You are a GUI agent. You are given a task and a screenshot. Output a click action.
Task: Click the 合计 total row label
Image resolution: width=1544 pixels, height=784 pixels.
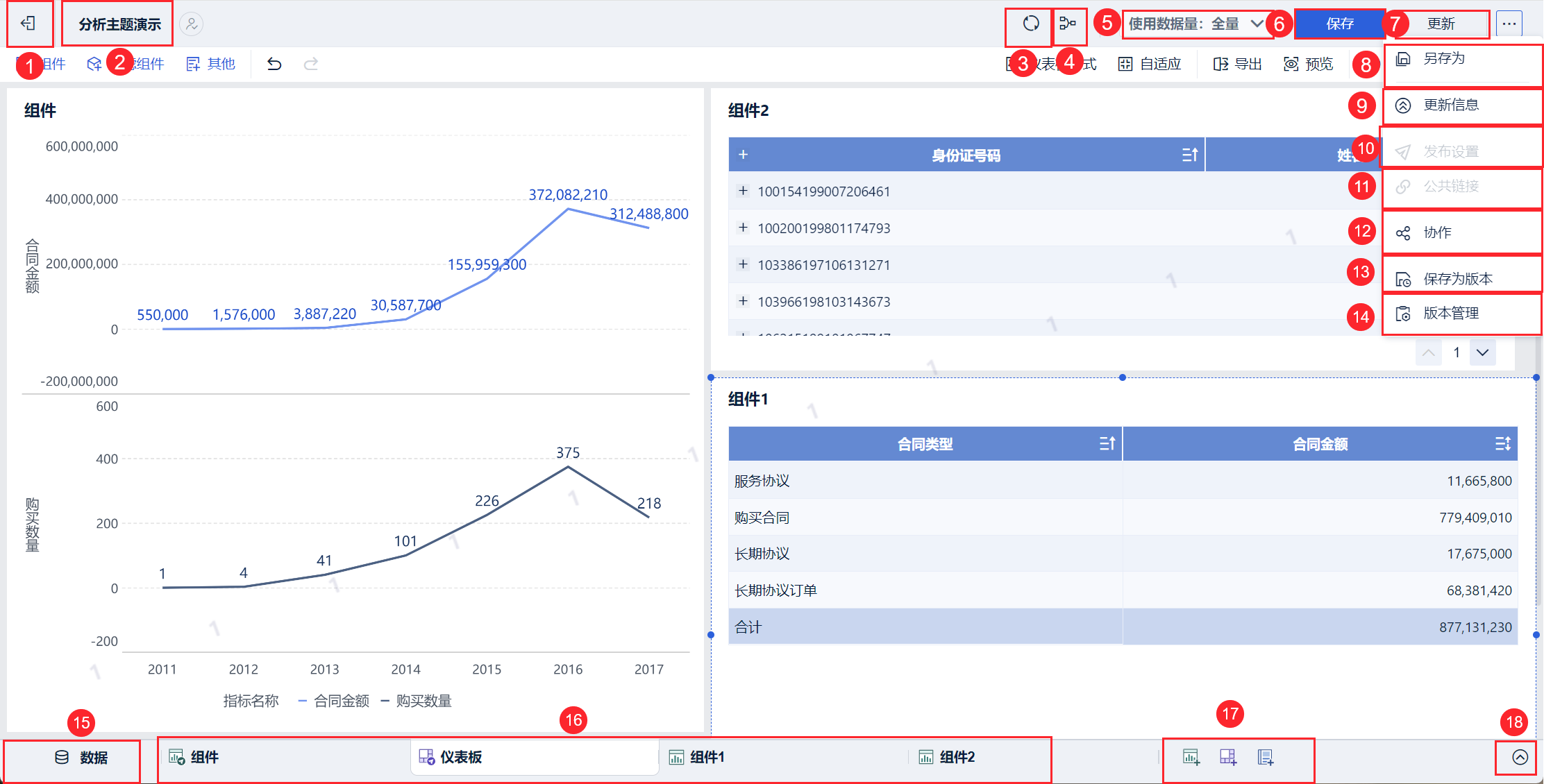(x=748, y=627)
